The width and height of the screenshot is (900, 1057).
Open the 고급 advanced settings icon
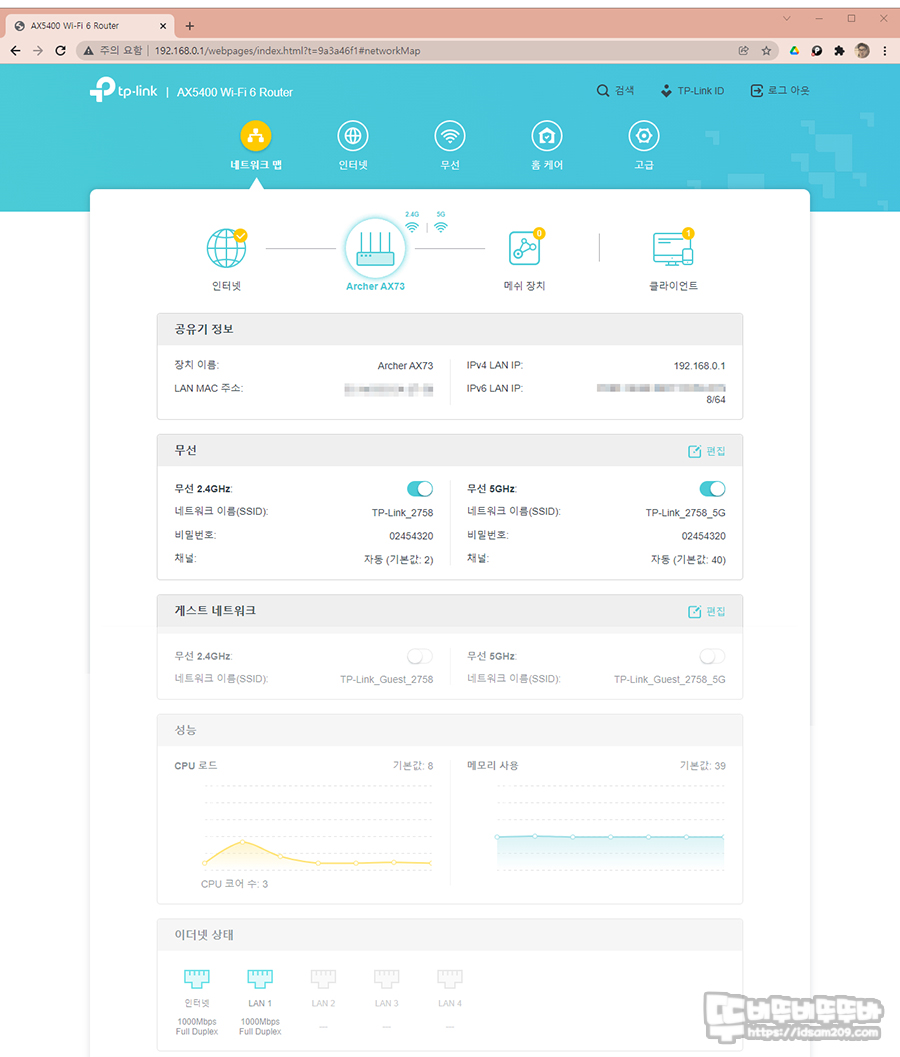pyautogui.click(x=644, y=136)
